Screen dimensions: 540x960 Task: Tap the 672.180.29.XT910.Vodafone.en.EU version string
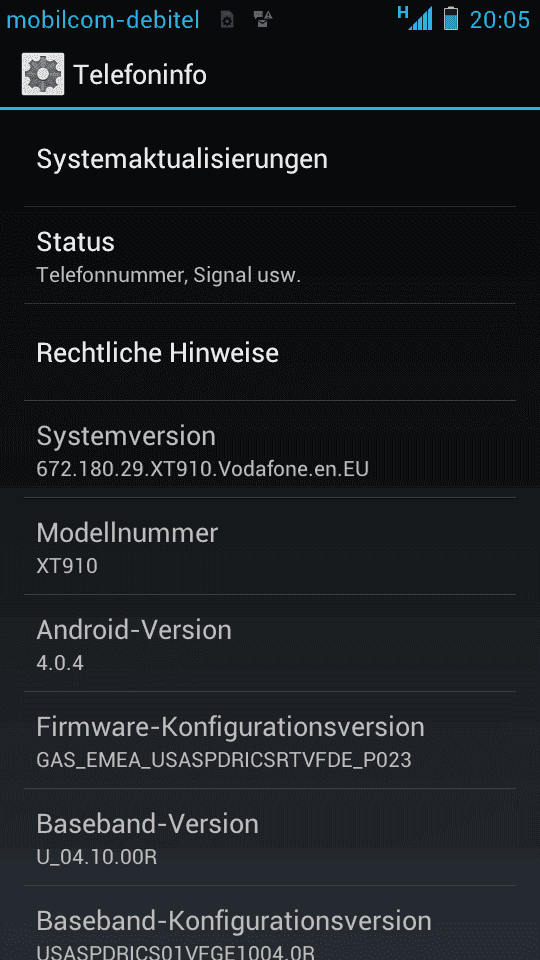coord(203,470)
